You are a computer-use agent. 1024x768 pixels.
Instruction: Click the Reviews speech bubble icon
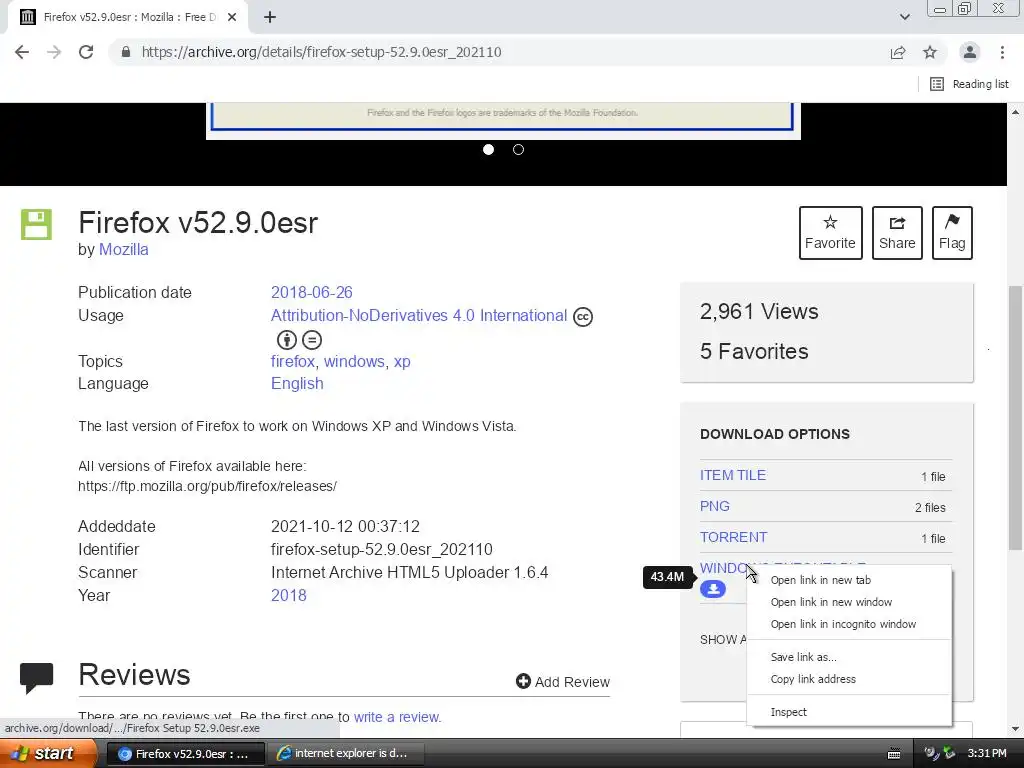point(37,677)
